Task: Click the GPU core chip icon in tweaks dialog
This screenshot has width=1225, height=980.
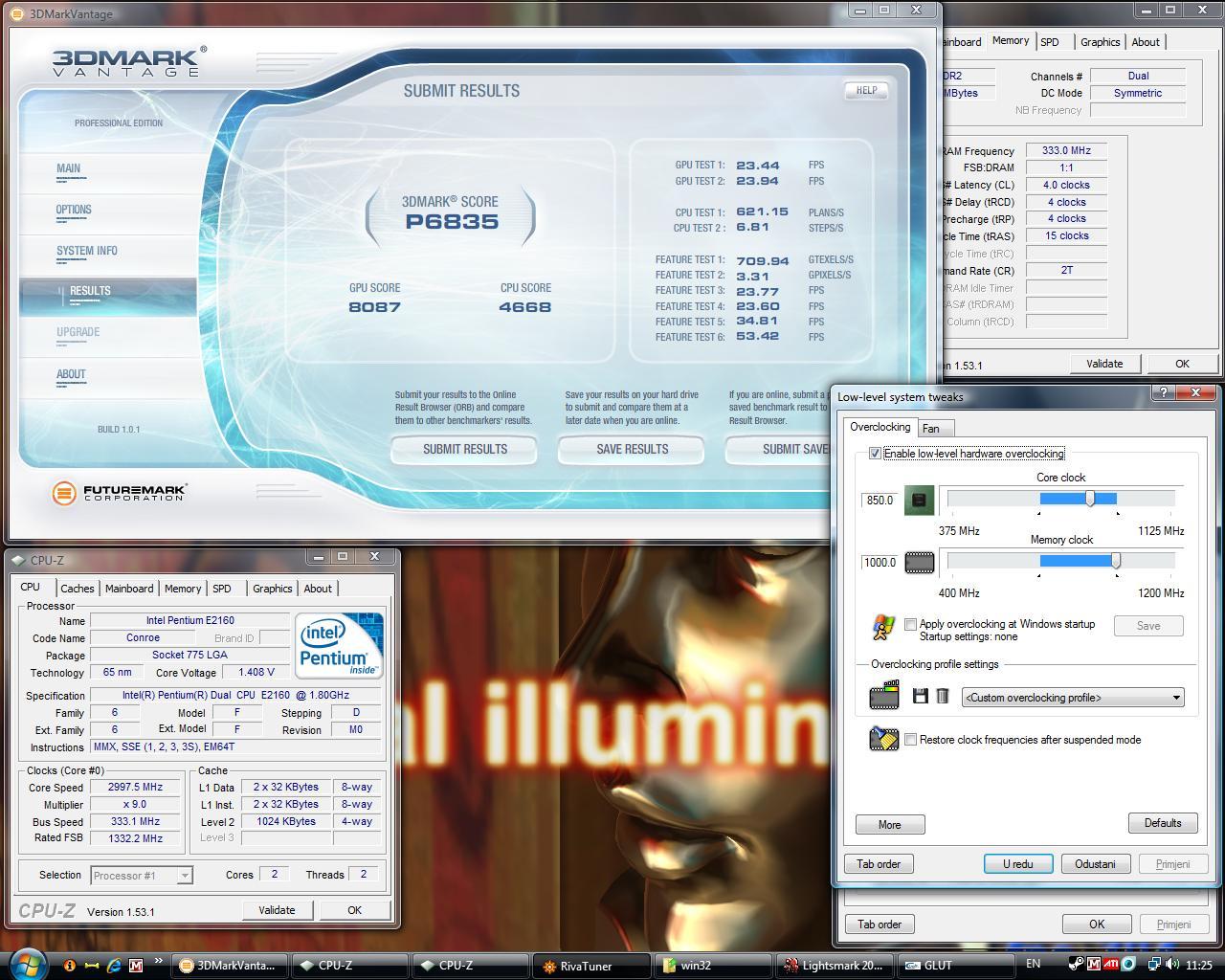Action: pos(919,500)
